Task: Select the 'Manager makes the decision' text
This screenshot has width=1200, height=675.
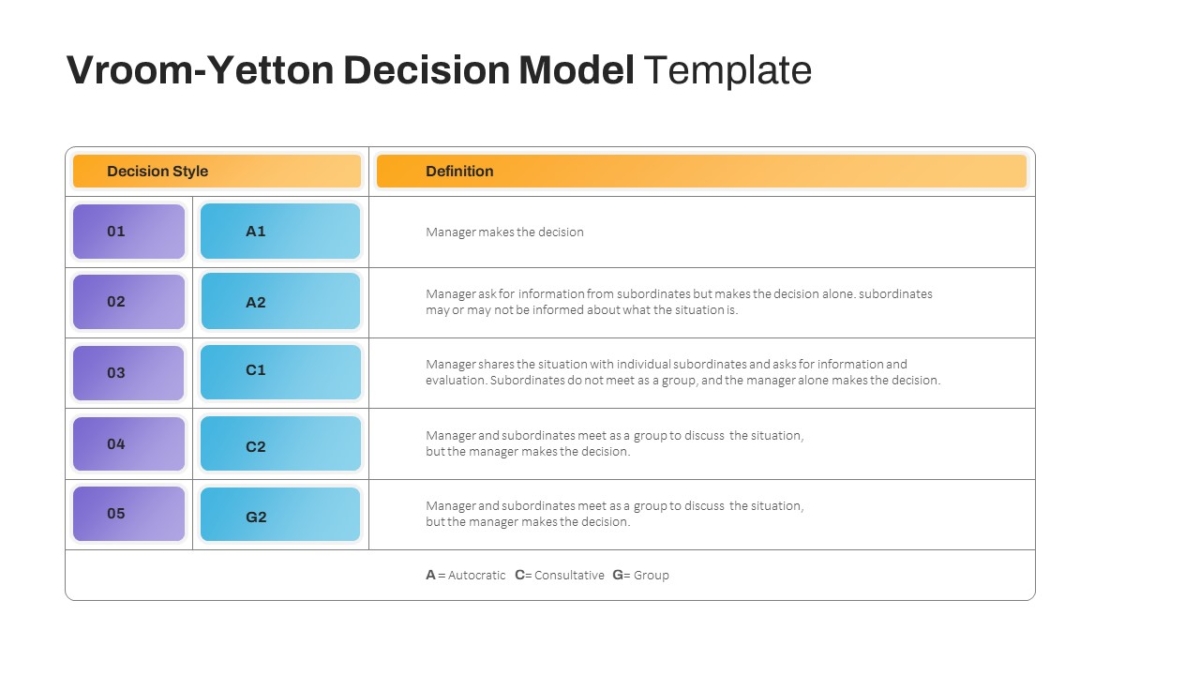Action: pos(505,232)
